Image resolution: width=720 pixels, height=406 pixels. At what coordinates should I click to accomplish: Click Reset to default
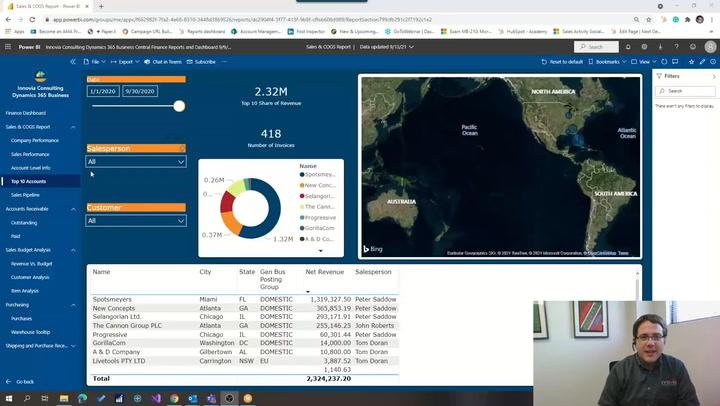(x=562, y=62)
